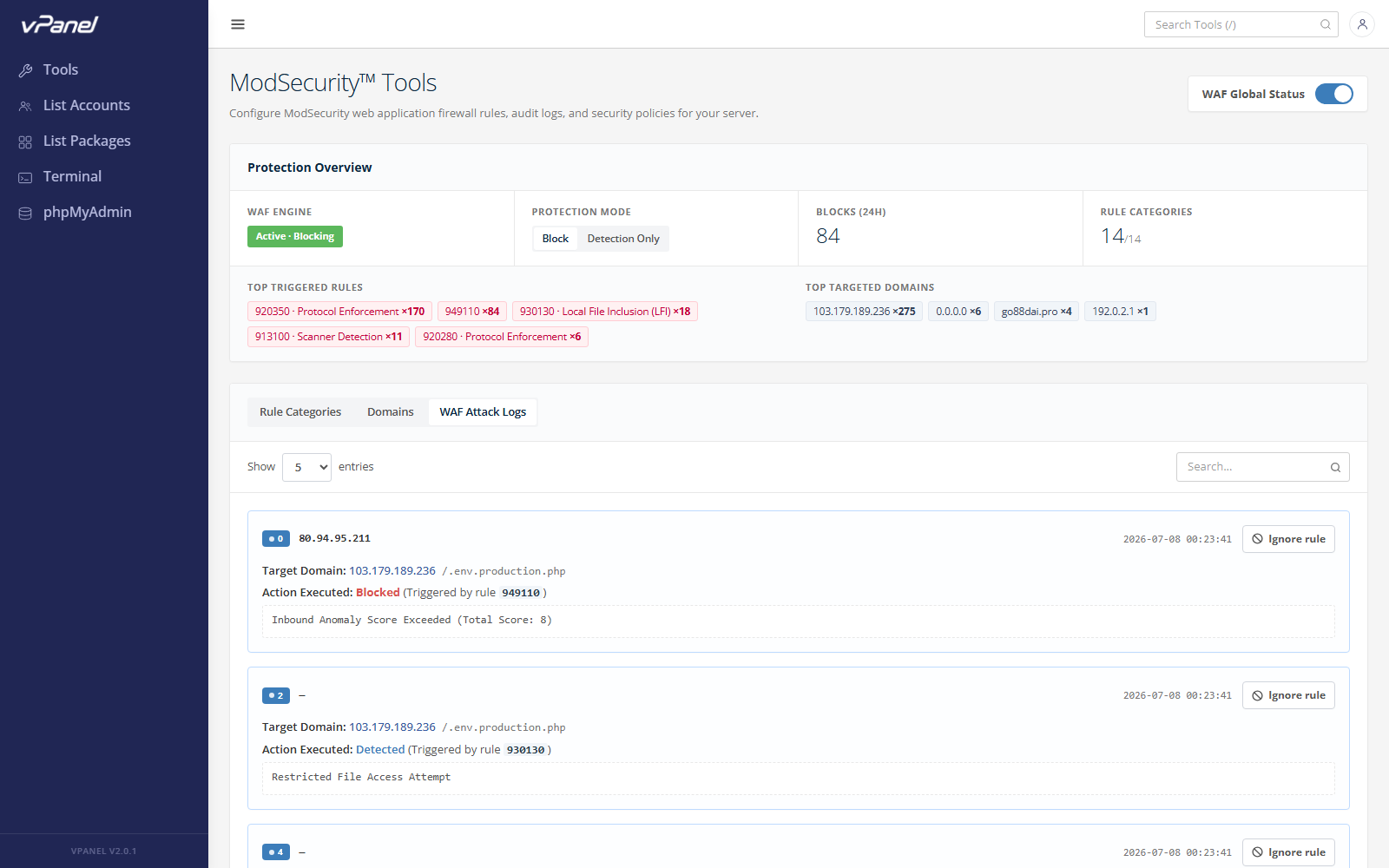Click the List Accounts users icon
This screenshot has height=868, width=1389.
coord(25,106)
